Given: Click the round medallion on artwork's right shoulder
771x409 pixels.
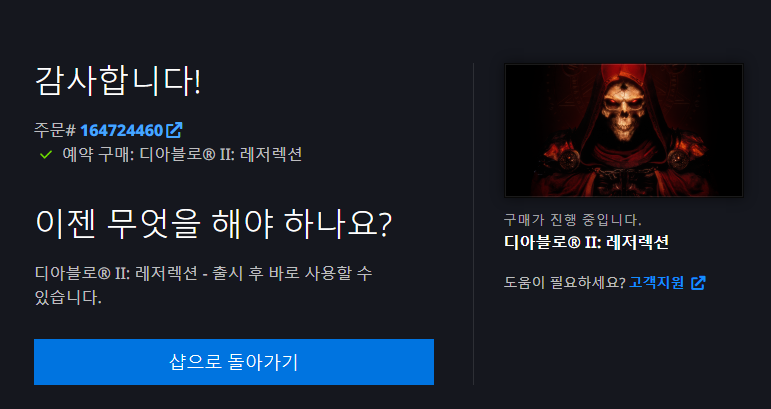Looking at the screenshot, I should [x=679, y=159].
